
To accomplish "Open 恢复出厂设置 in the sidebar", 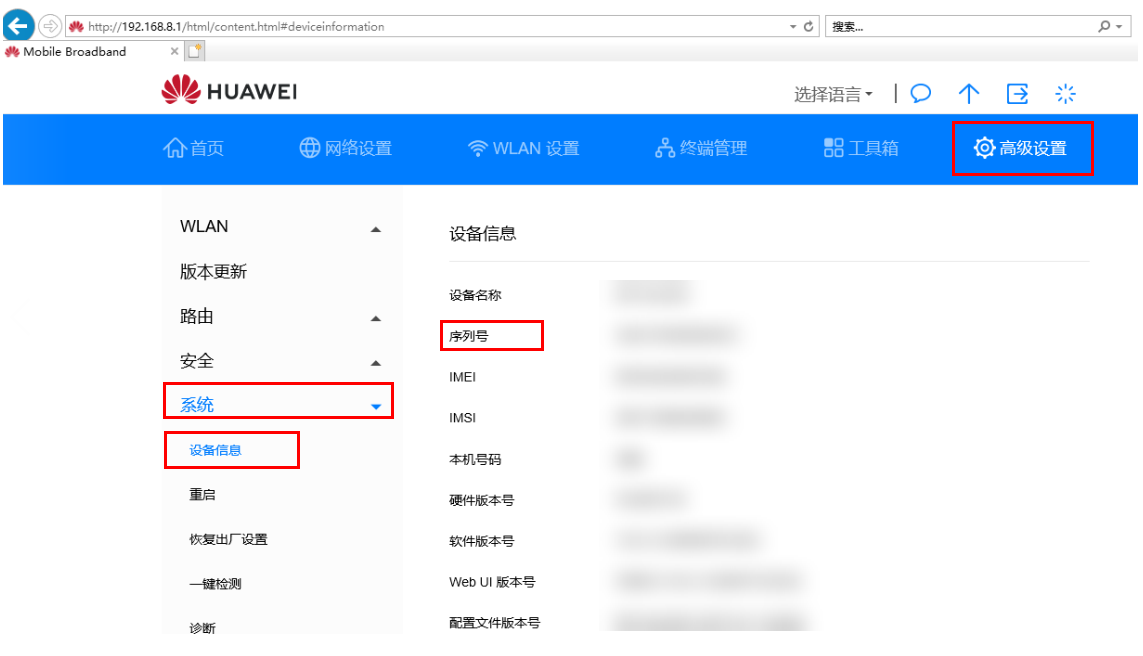I will (x=228, y=539).
